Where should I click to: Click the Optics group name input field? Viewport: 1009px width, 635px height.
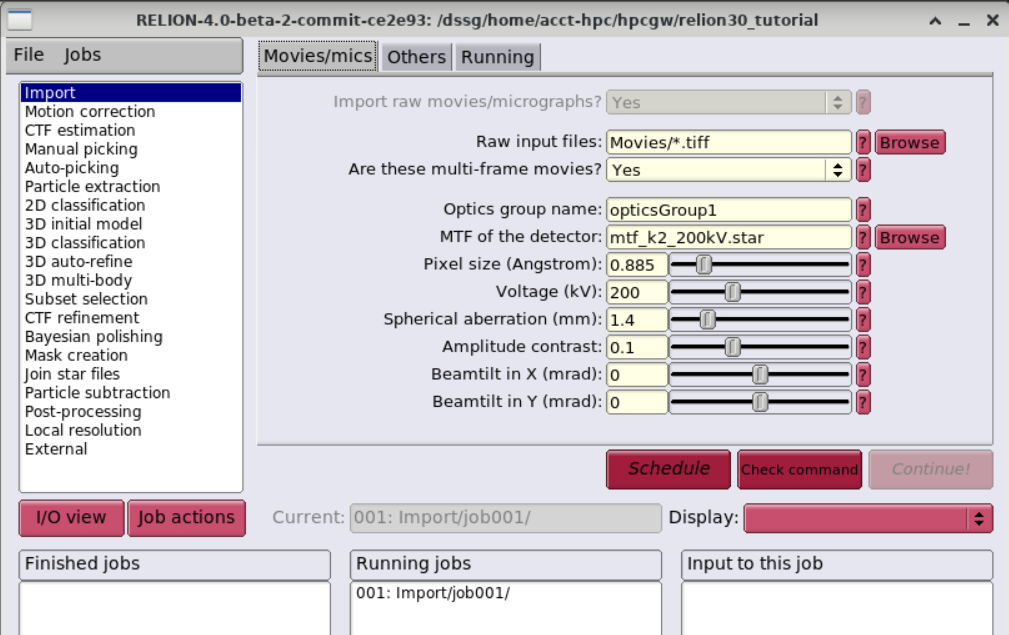coord(728,210)
